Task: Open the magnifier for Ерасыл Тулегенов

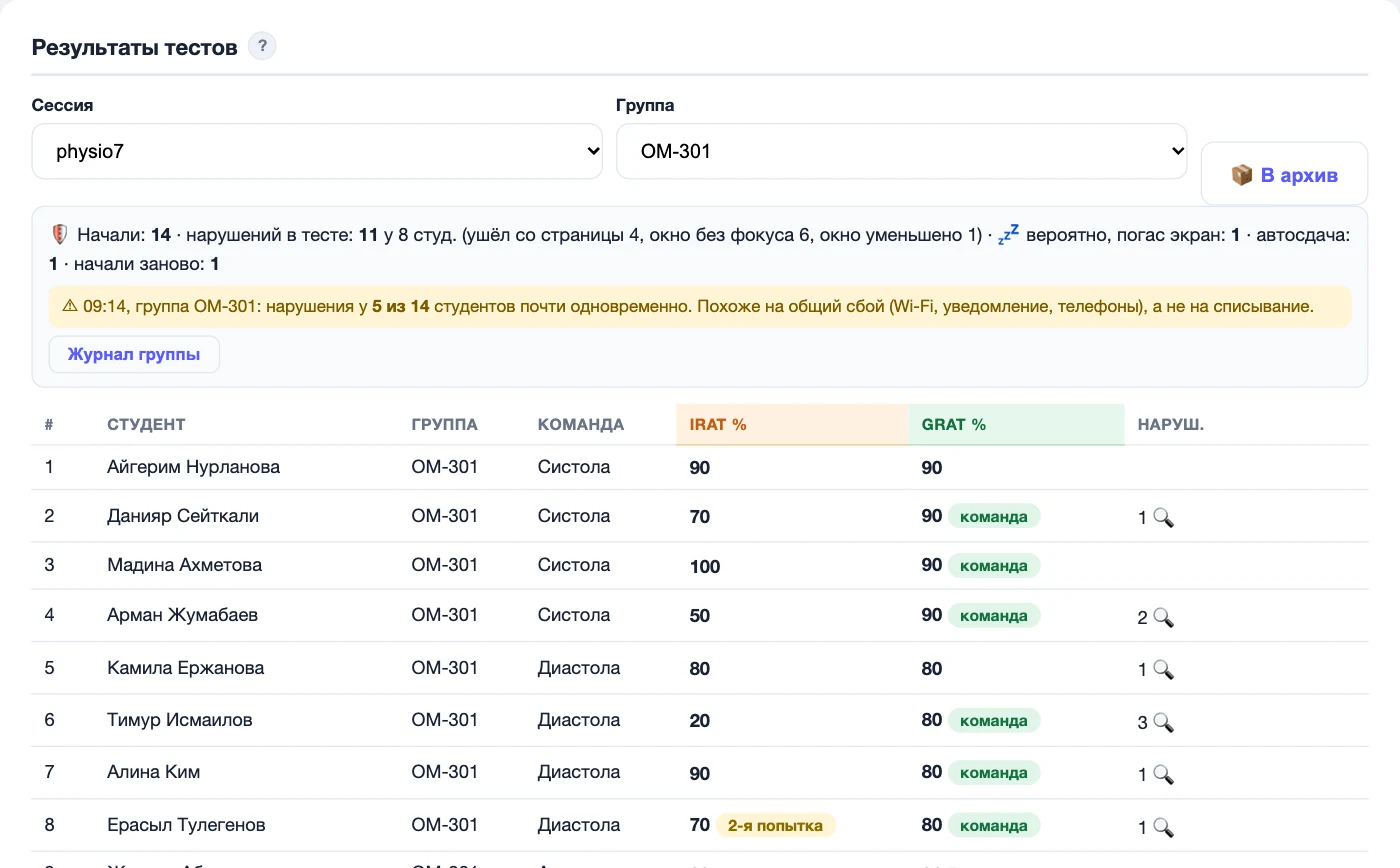Action: coord(1163,827)
